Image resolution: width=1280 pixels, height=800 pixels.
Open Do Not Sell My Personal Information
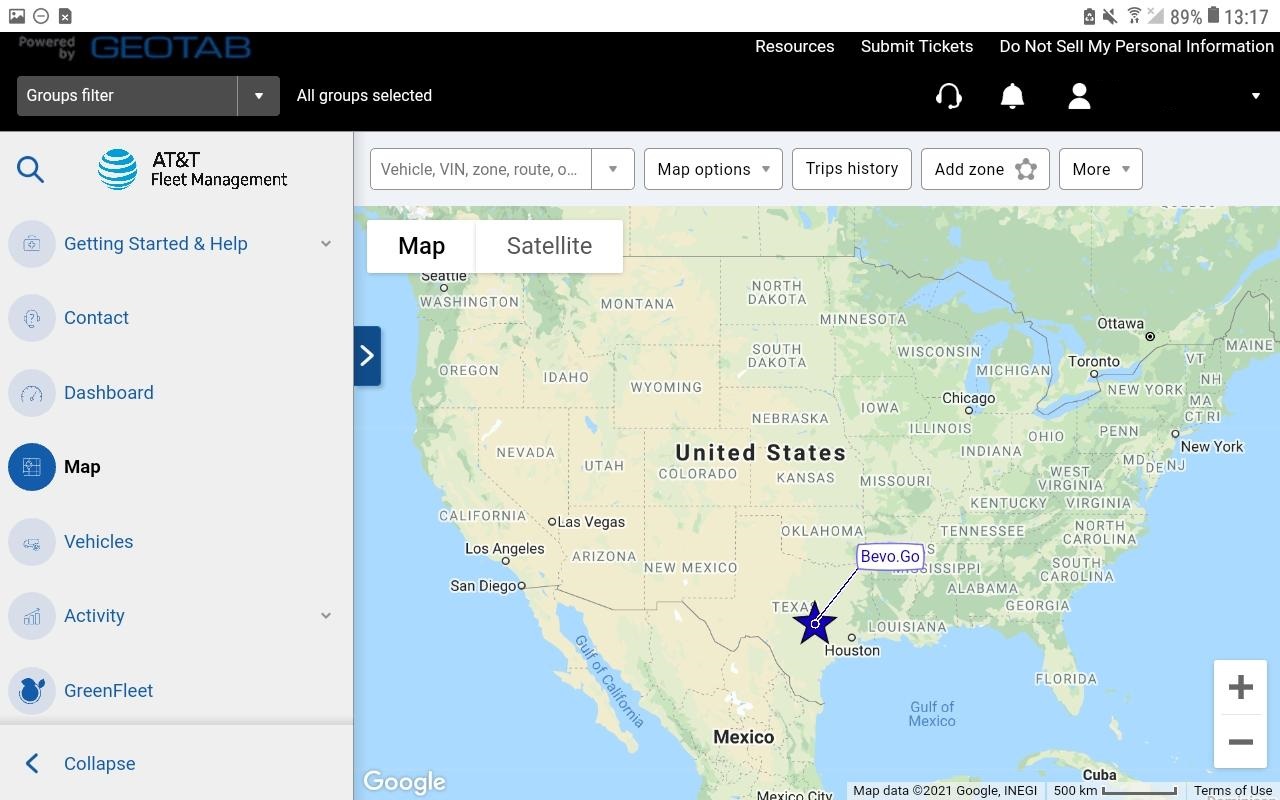[1136, 46]
